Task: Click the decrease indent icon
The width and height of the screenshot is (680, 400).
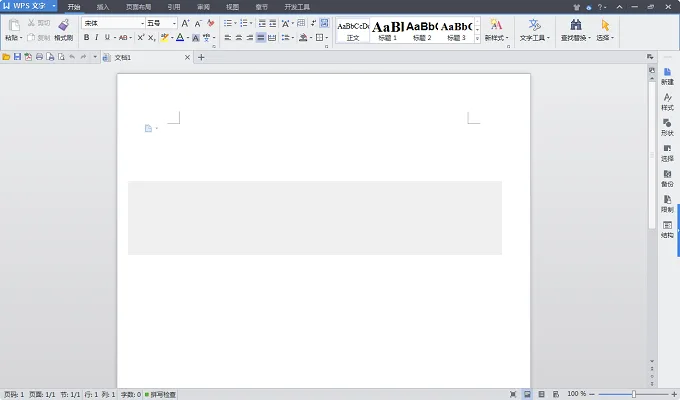Action: pos(262,23)
